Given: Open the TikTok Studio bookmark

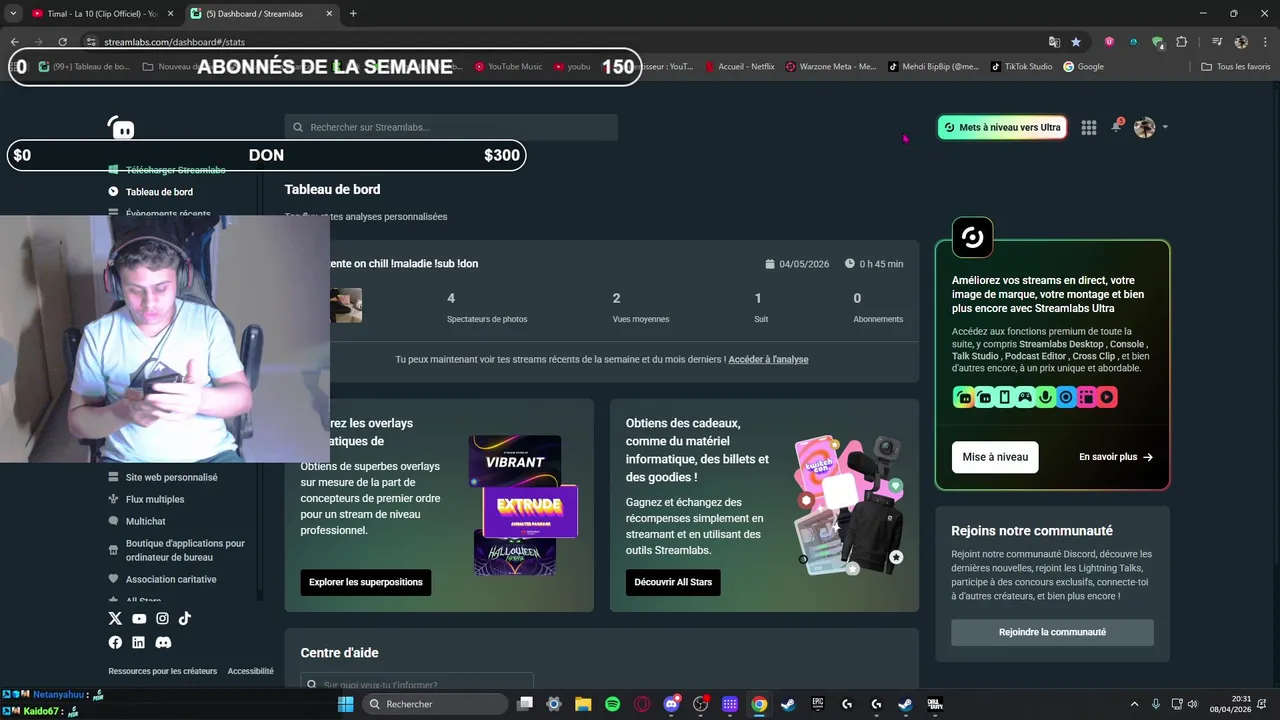Looking at the screenshot, I should 1021,67.
